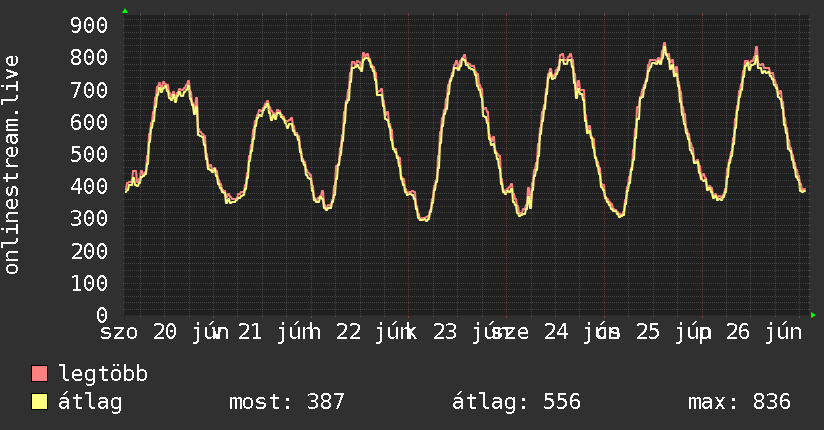Screen dimensions: 824x430
Task: Click the '23' date label on x-axis
Action: 445,332
